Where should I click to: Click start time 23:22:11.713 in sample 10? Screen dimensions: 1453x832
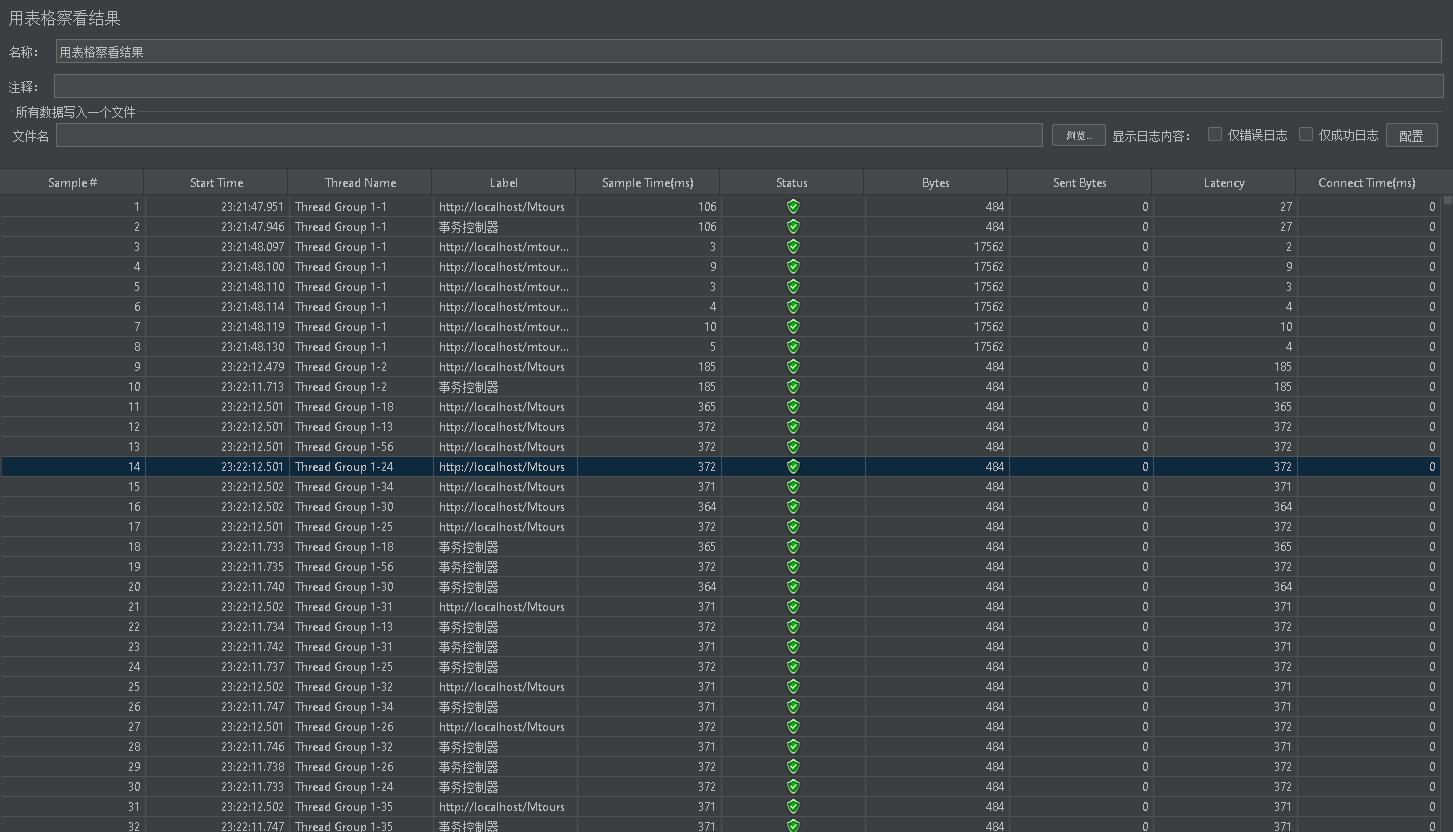click(252, 387)
